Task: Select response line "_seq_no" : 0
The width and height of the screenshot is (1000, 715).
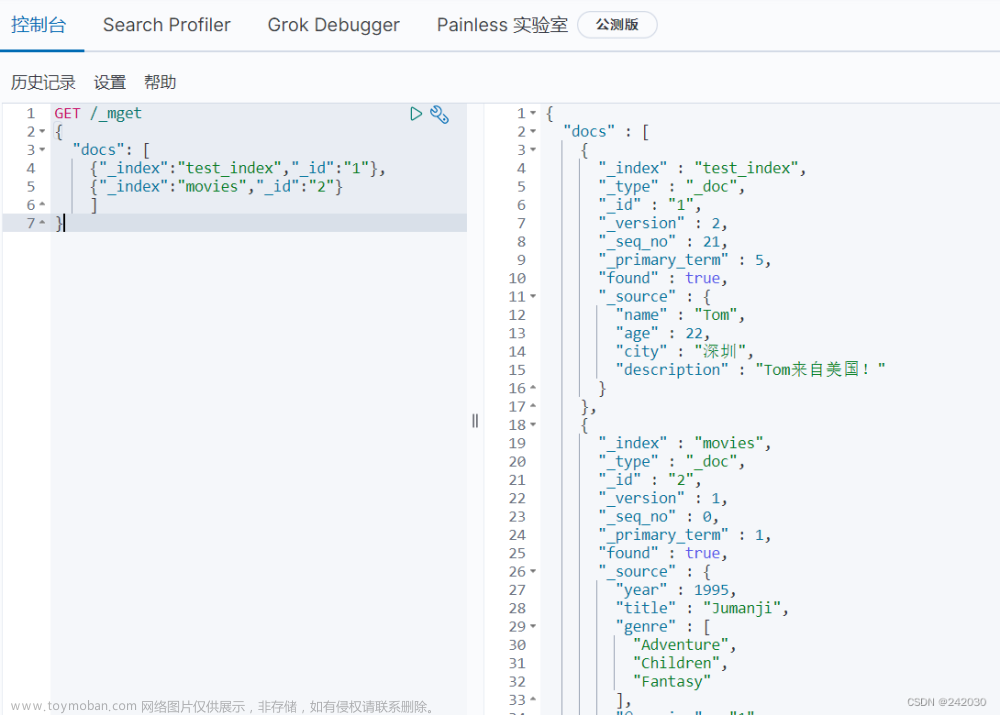Action: click(x=659, y=517)
